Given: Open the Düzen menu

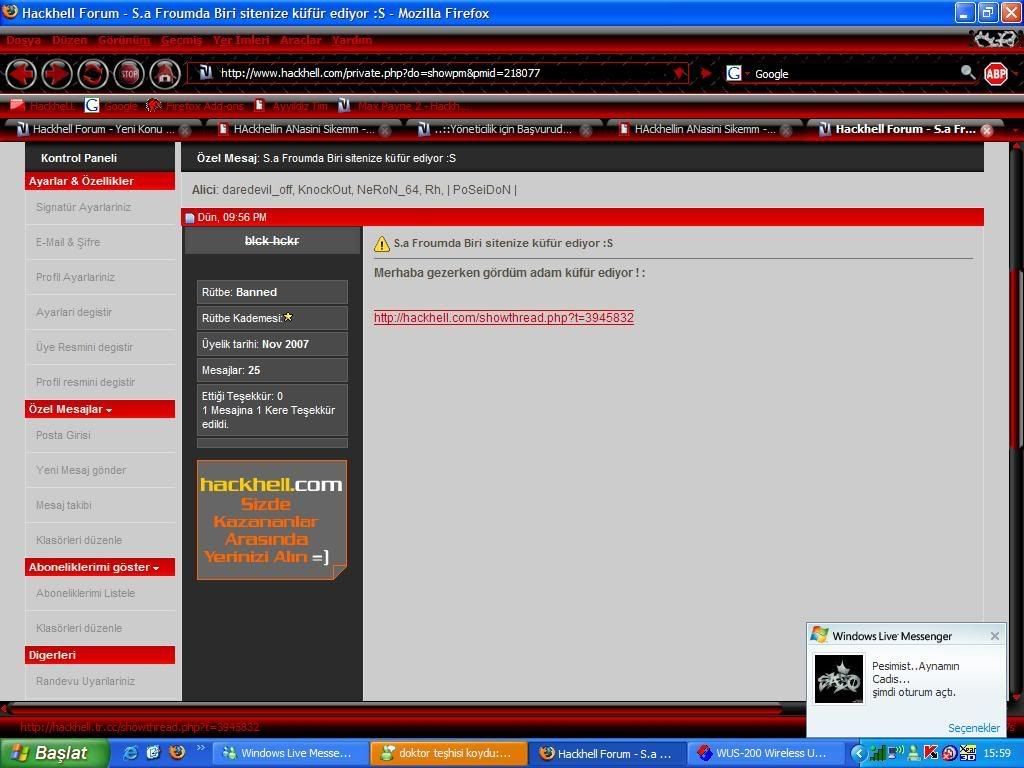Looking at the screenshot, I should coord(69,40).
